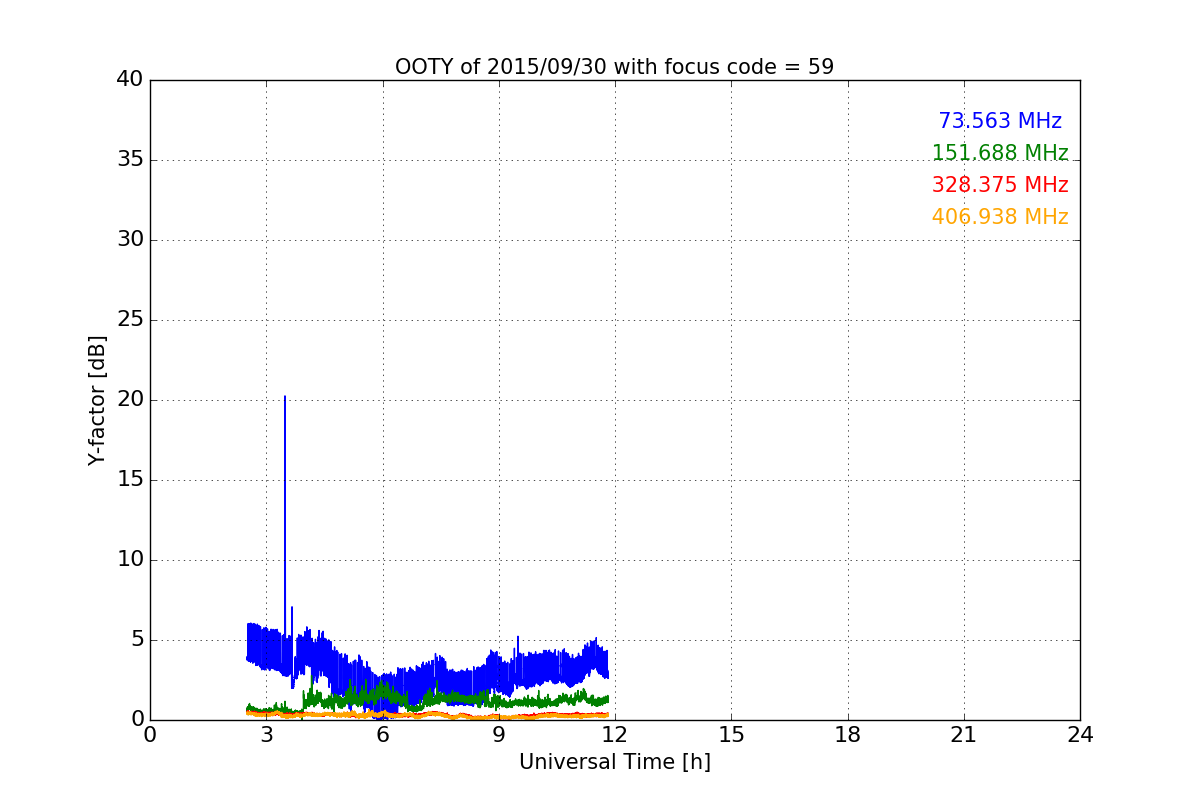
Task: Select the 406.938 MHz legend label
Action: [1000, 217]
